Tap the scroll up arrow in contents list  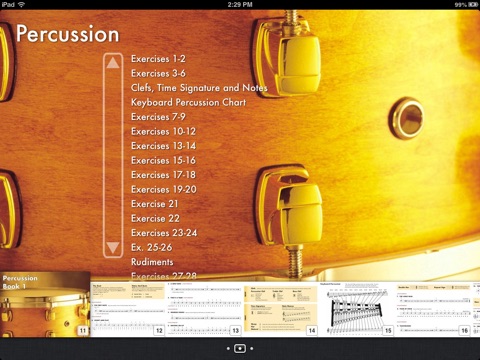(x=113, y=63)
